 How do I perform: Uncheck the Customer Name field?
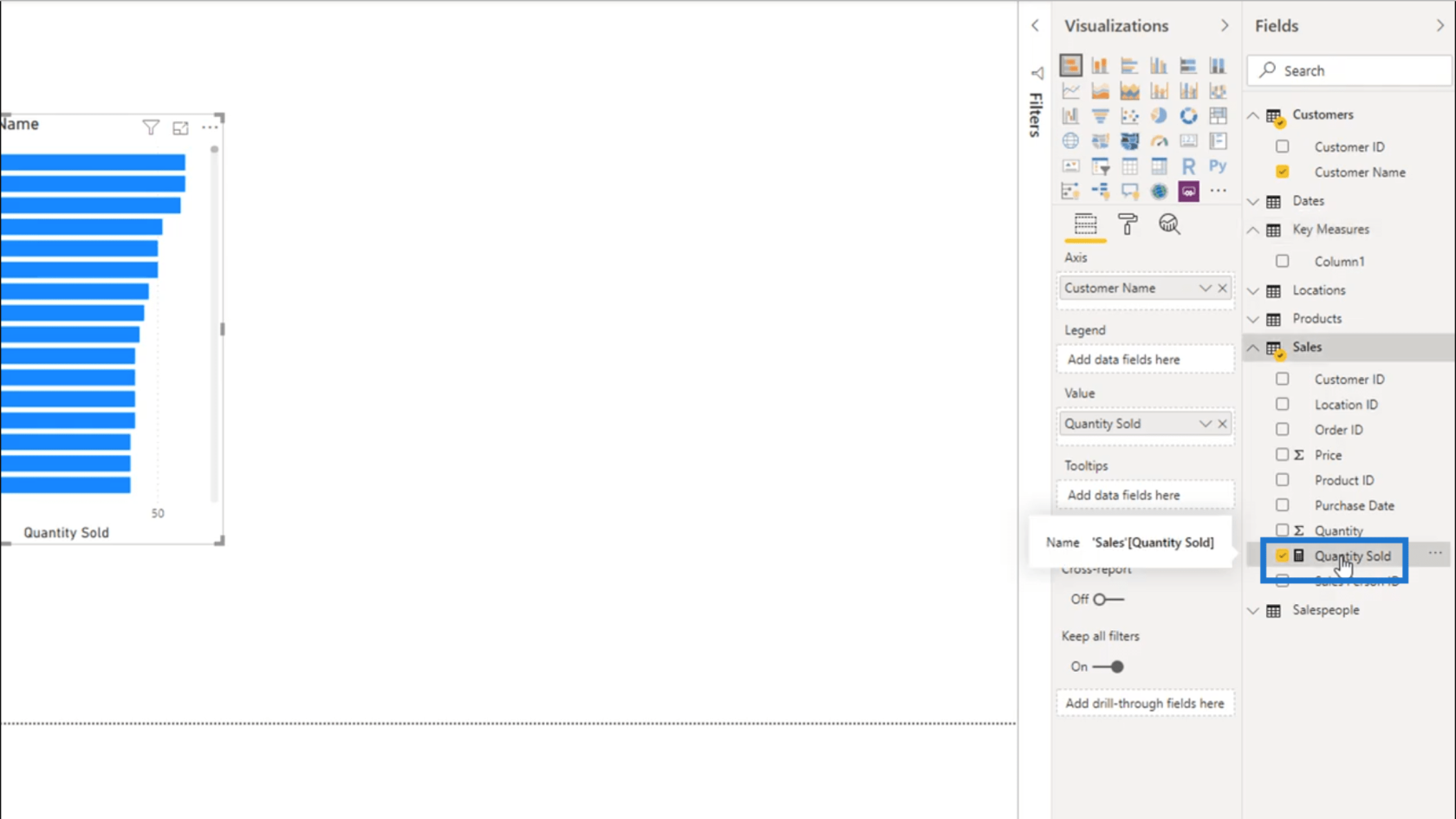(x=1282, y=172)
